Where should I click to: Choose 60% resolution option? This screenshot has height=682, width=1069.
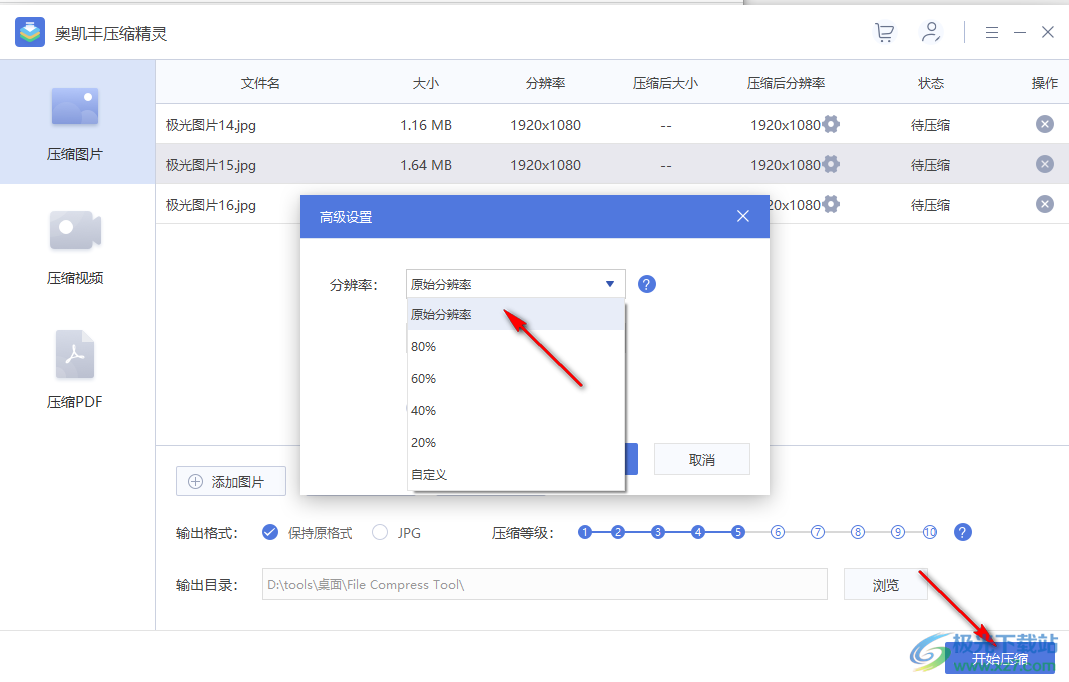point(516,379)
